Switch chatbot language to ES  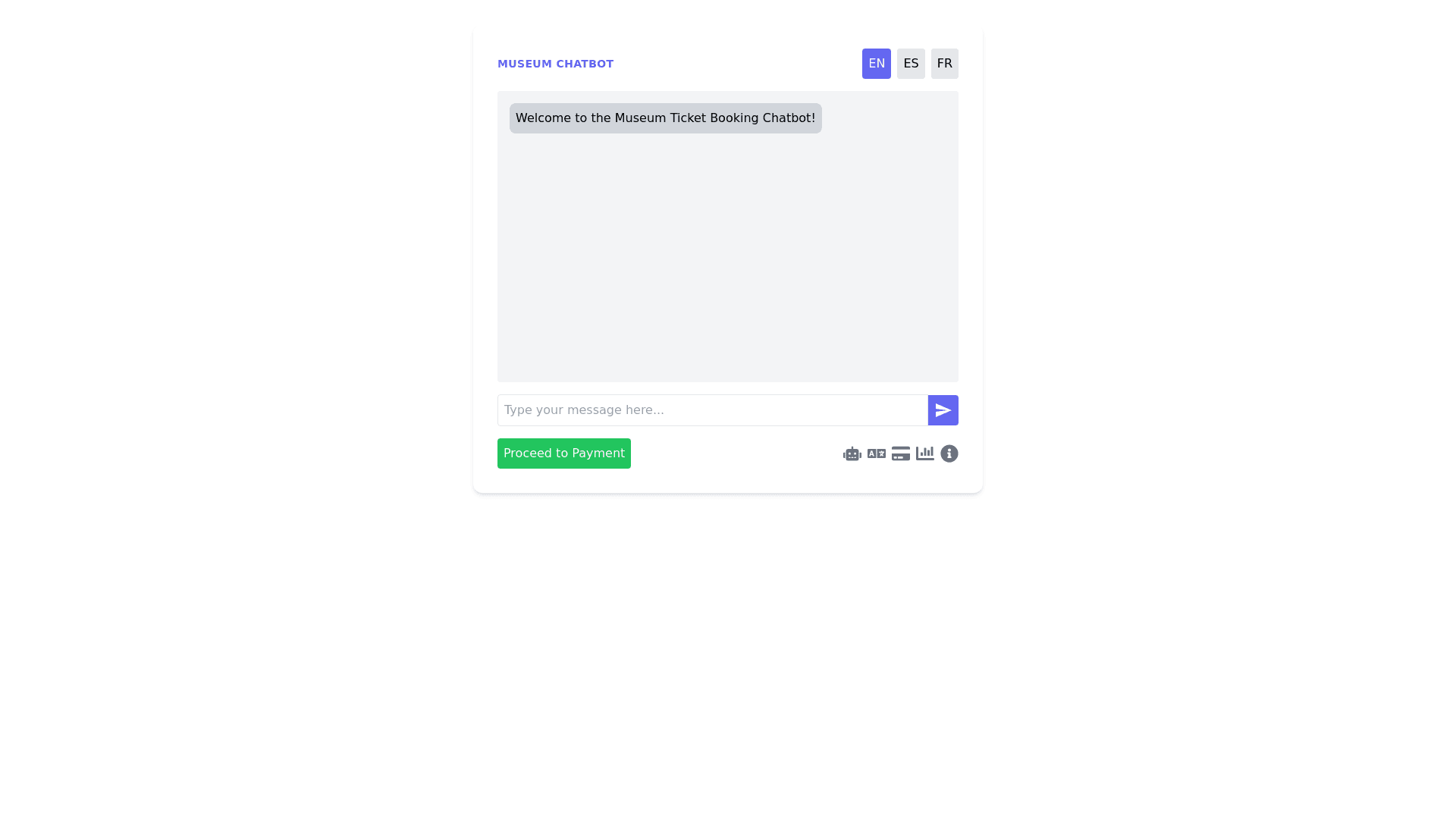tap(911, 64)
